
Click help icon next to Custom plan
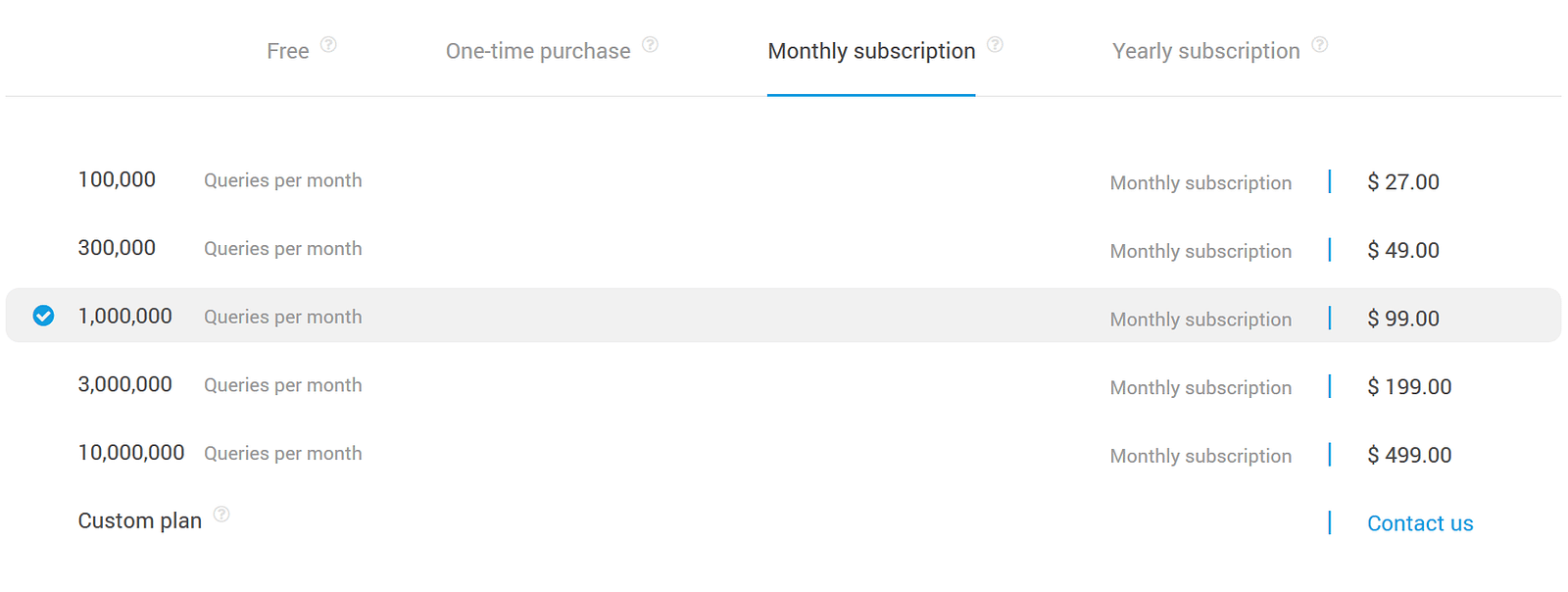click(x=221, y=514)
